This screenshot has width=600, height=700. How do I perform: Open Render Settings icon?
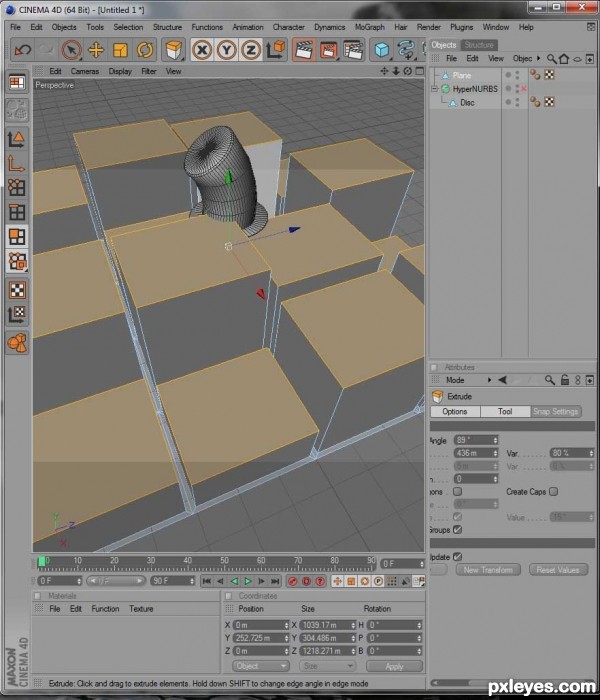pyautogui.click(x=353, y=50)
